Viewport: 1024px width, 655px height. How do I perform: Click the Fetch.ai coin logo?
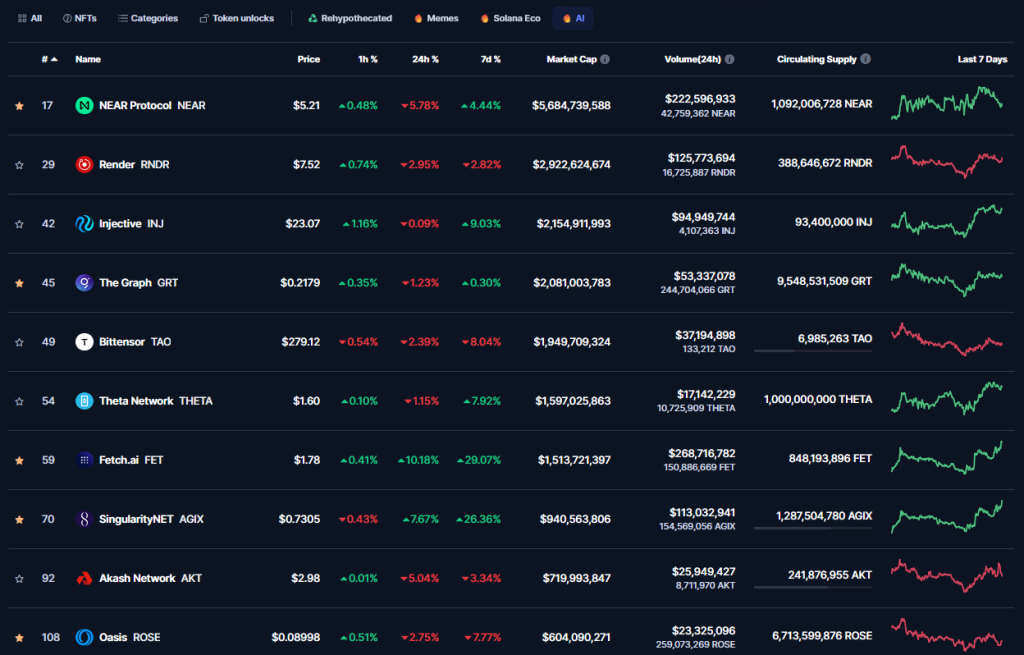(x=84, y=460)
